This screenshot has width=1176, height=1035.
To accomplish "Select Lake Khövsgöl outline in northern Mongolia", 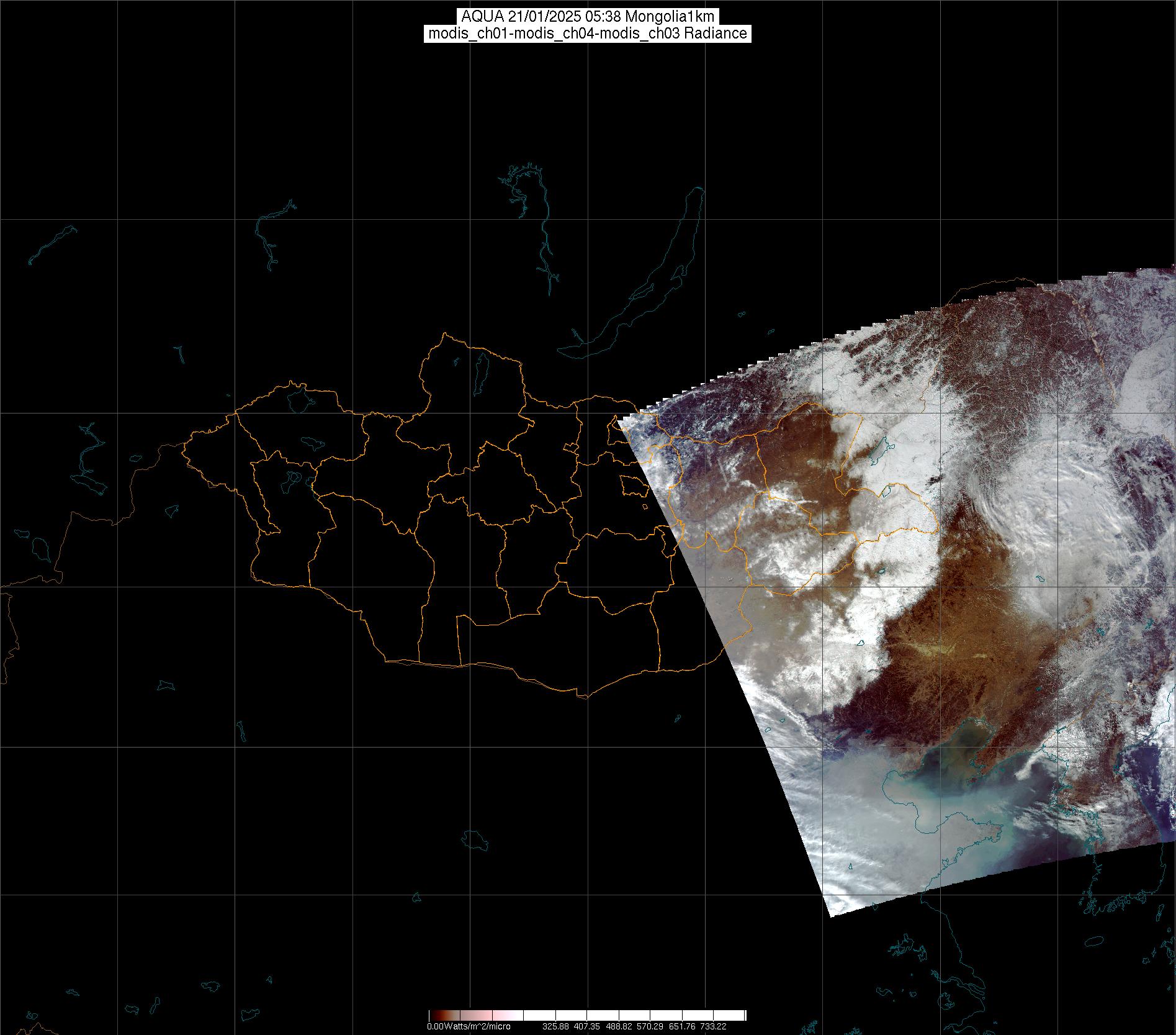I will point(481,369).
